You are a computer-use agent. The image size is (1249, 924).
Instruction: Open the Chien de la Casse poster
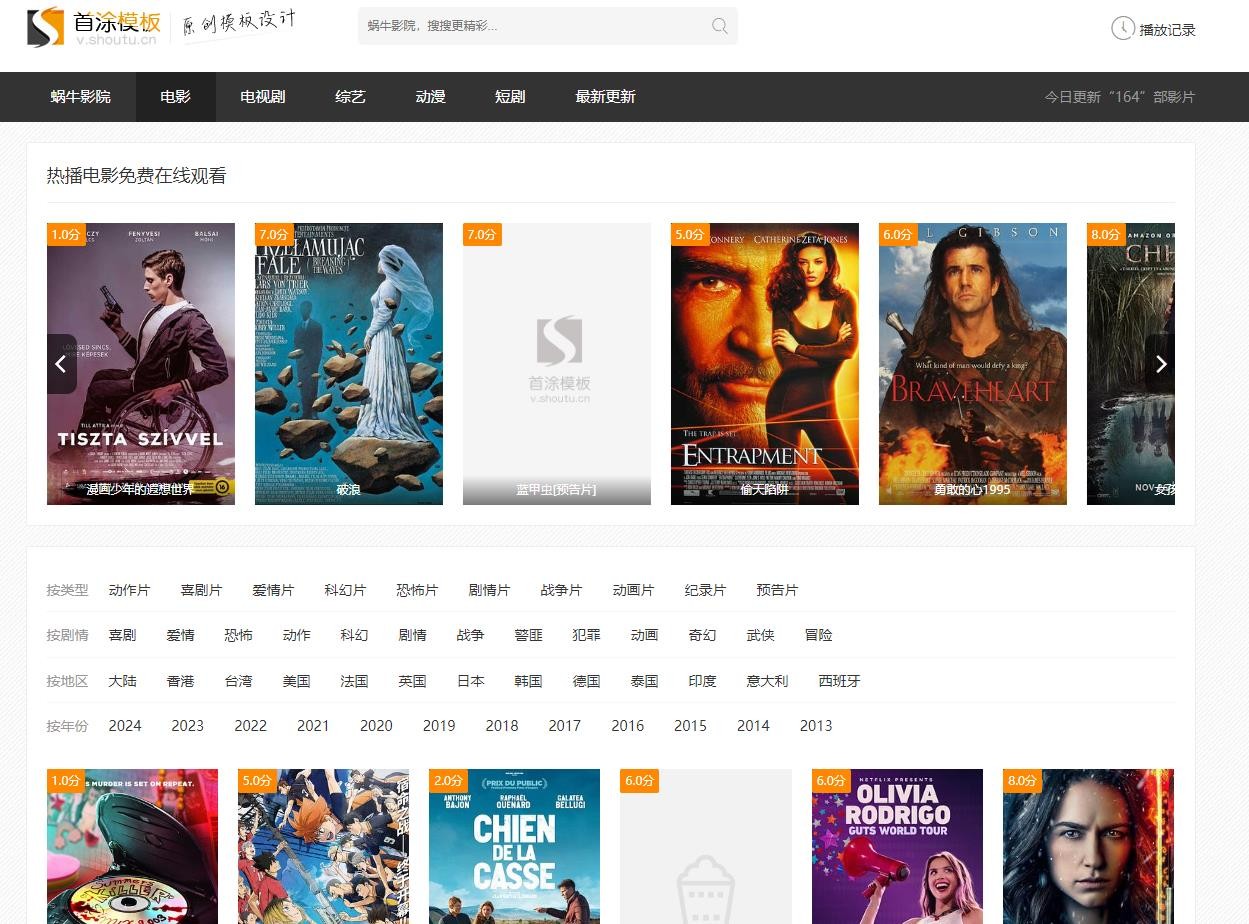pos(514,846)
